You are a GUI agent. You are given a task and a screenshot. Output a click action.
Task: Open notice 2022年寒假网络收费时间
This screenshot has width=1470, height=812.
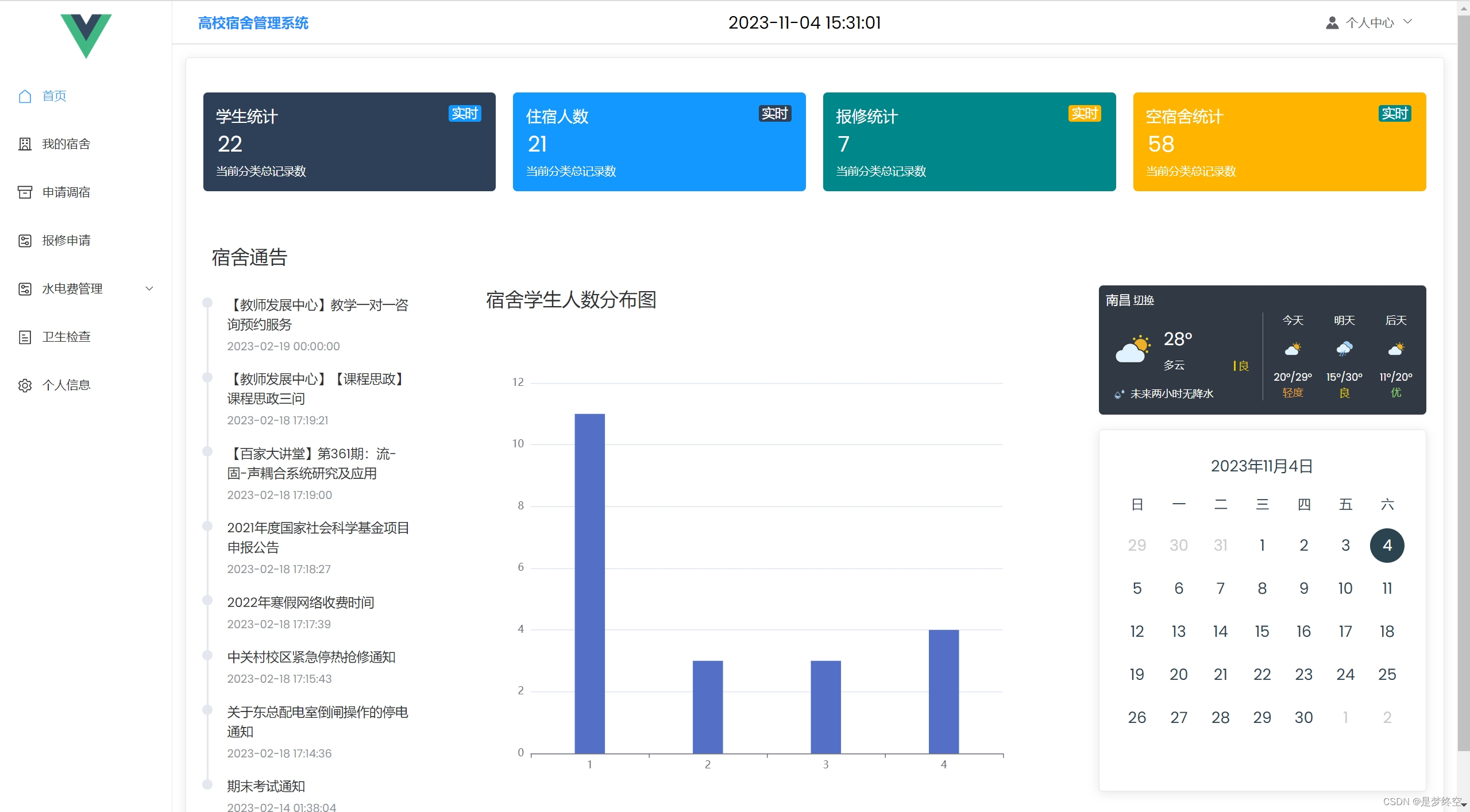pos(299,602)
